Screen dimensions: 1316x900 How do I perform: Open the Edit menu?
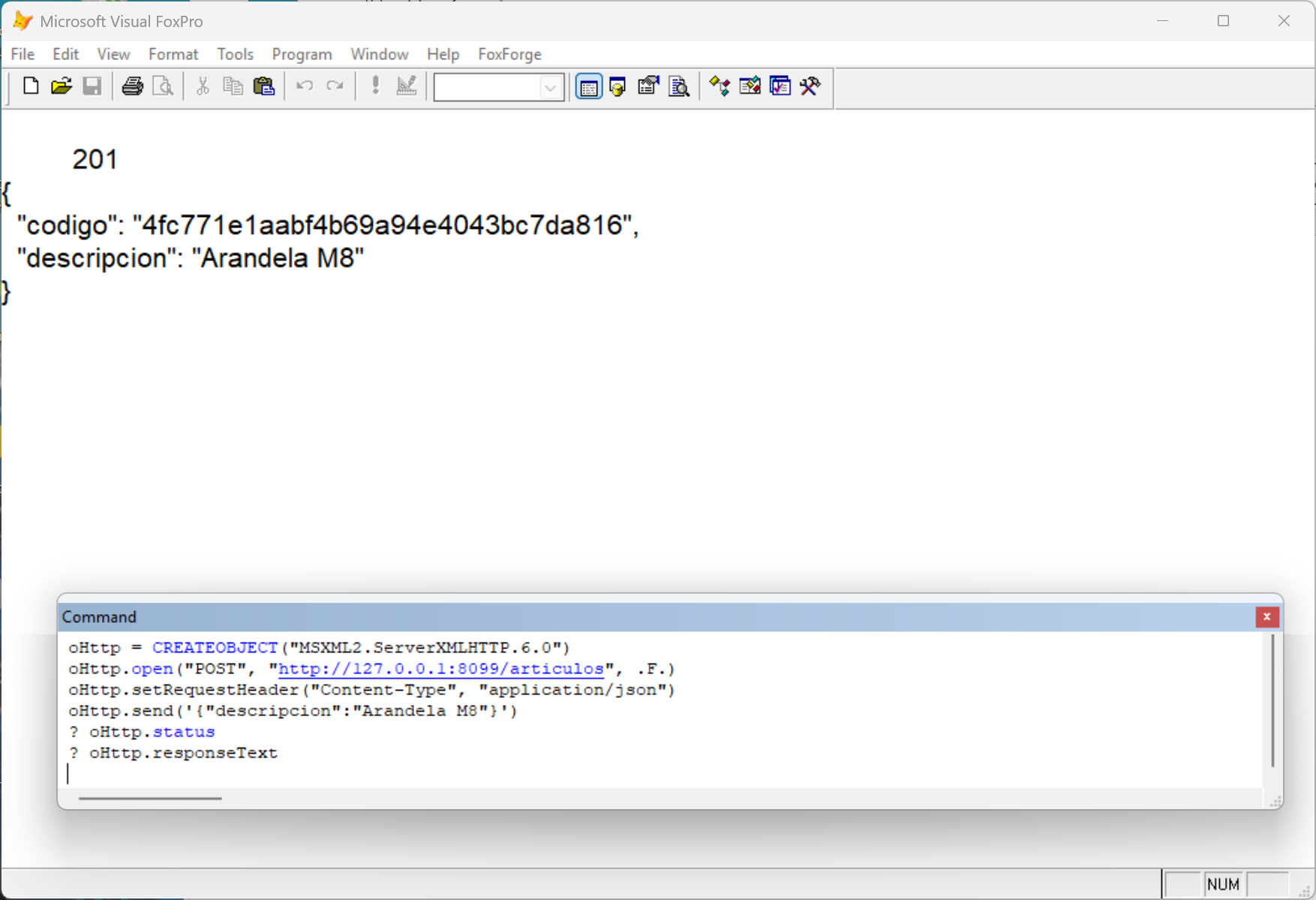[x=65, y=54]
